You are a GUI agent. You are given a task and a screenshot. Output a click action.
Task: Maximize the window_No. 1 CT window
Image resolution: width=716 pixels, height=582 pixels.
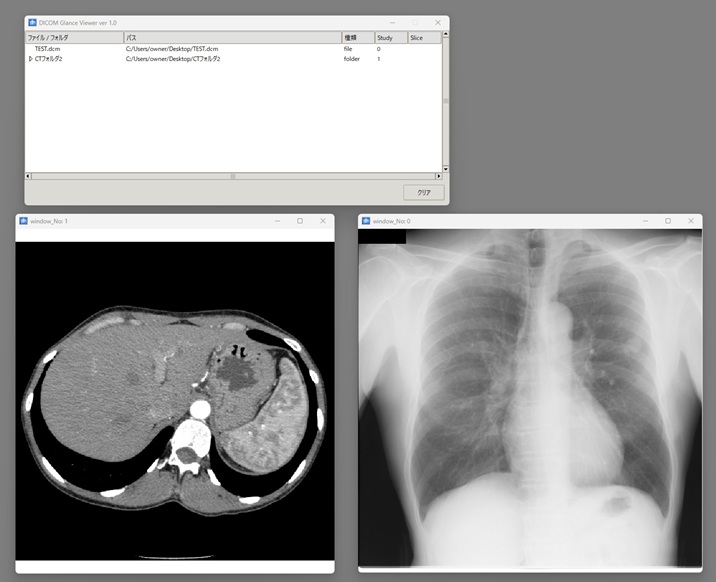299,221
